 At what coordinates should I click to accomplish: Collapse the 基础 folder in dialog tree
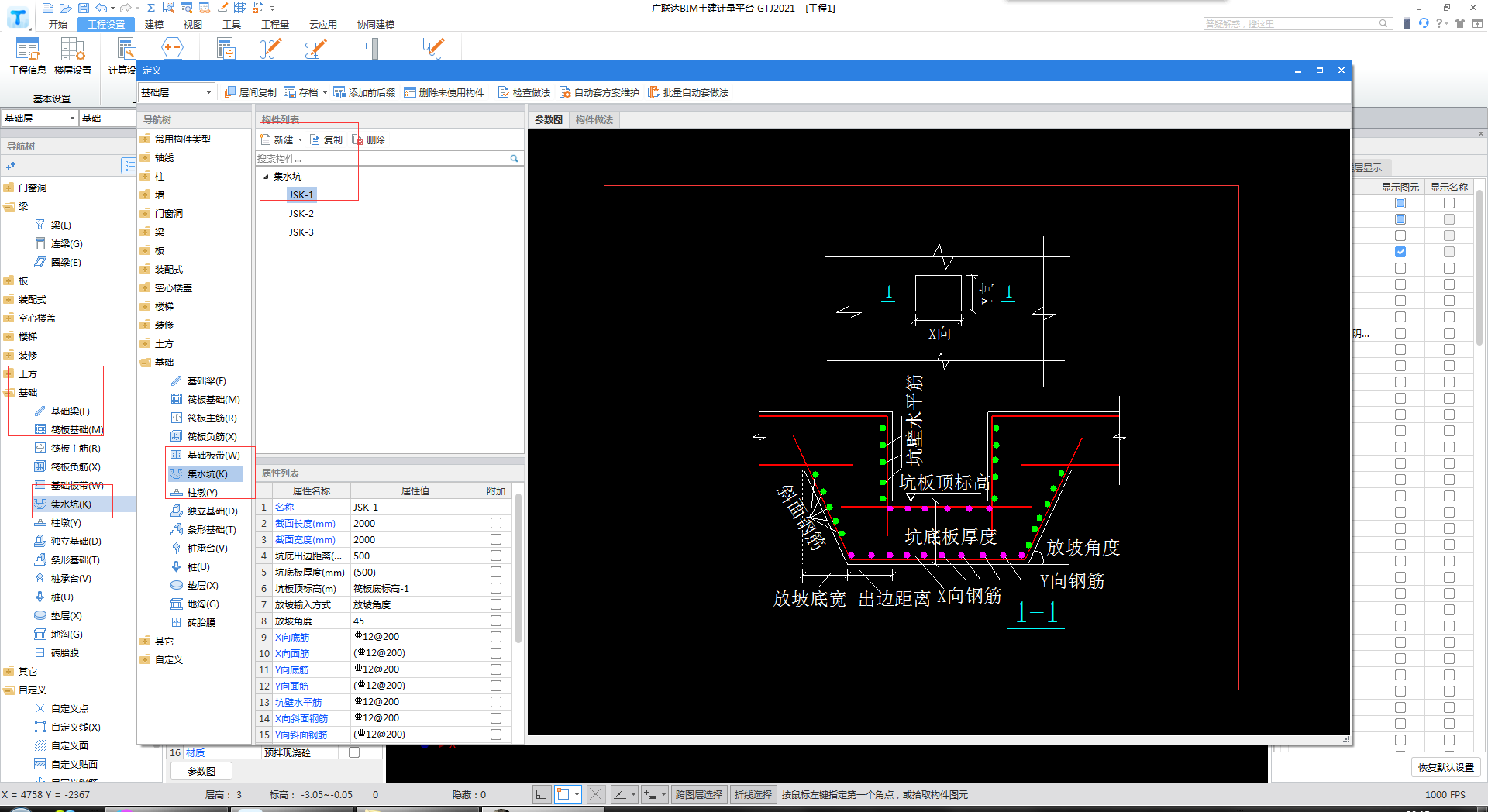145,362
